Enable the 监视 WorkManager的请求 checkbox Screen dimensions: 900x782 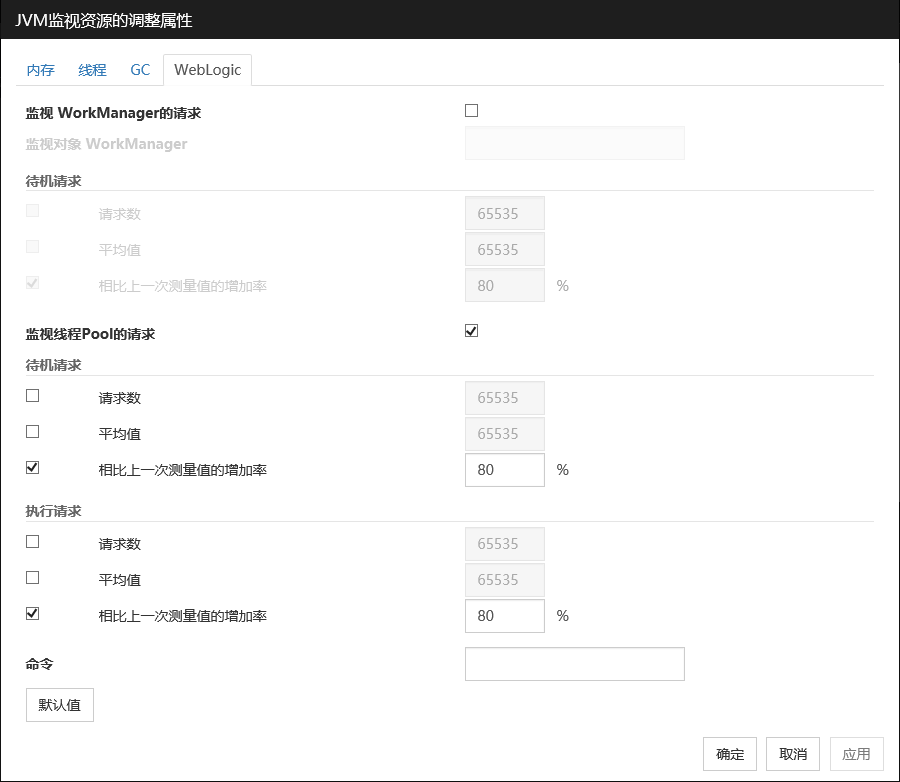[x=472, y=111]
